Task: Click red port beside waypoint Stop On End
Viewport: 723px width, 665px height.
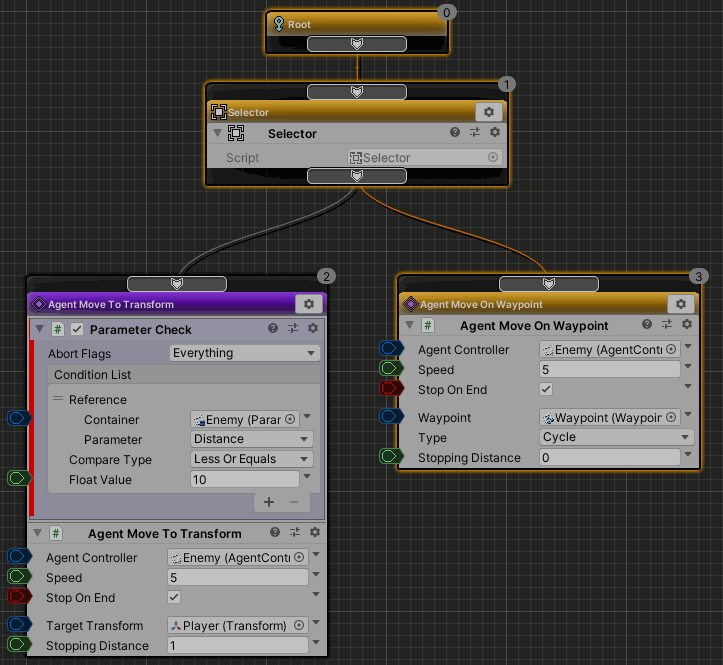Action: (391, 388)
